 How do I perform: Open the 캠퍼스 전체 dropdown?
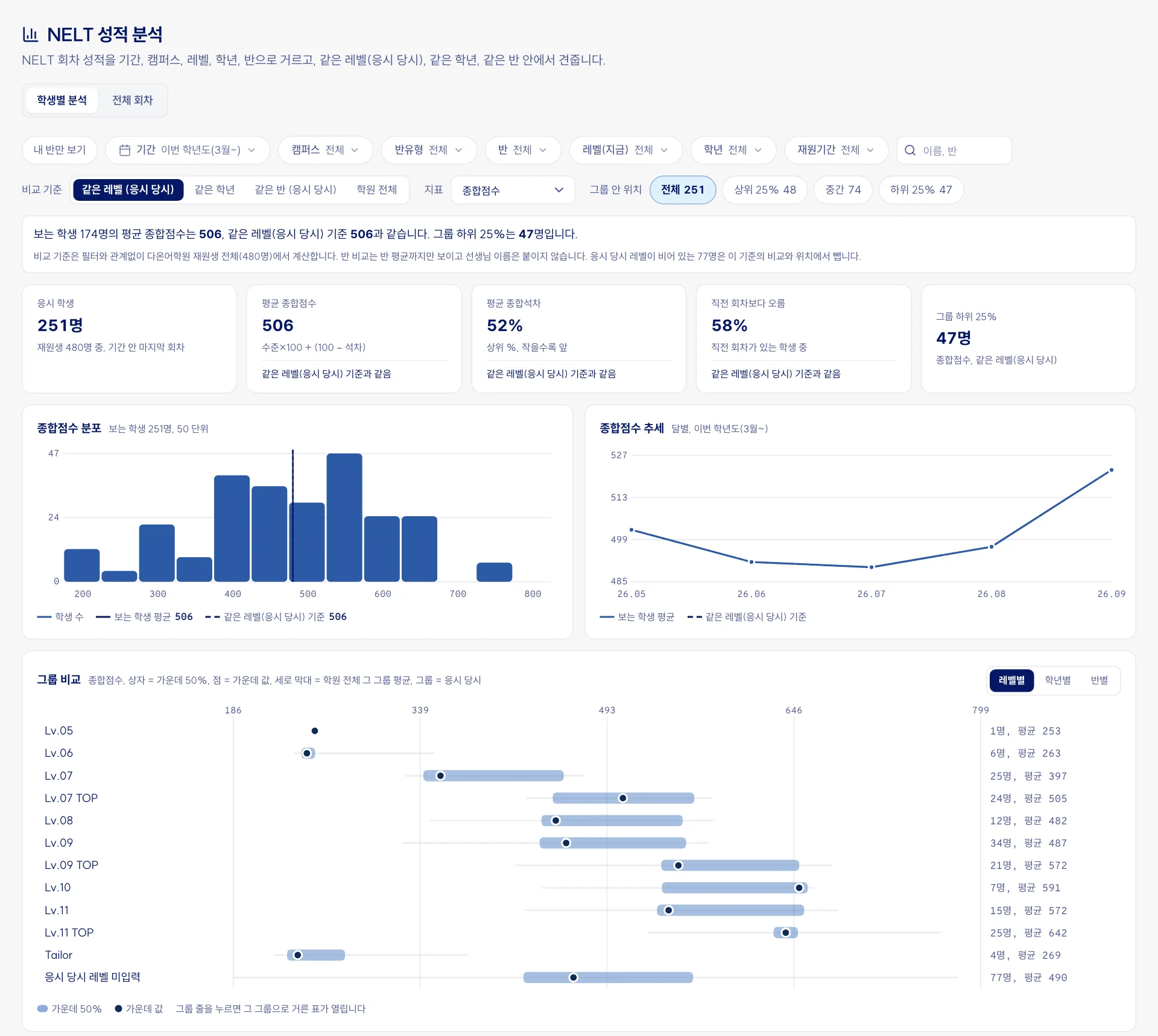(x=325, y=150)
